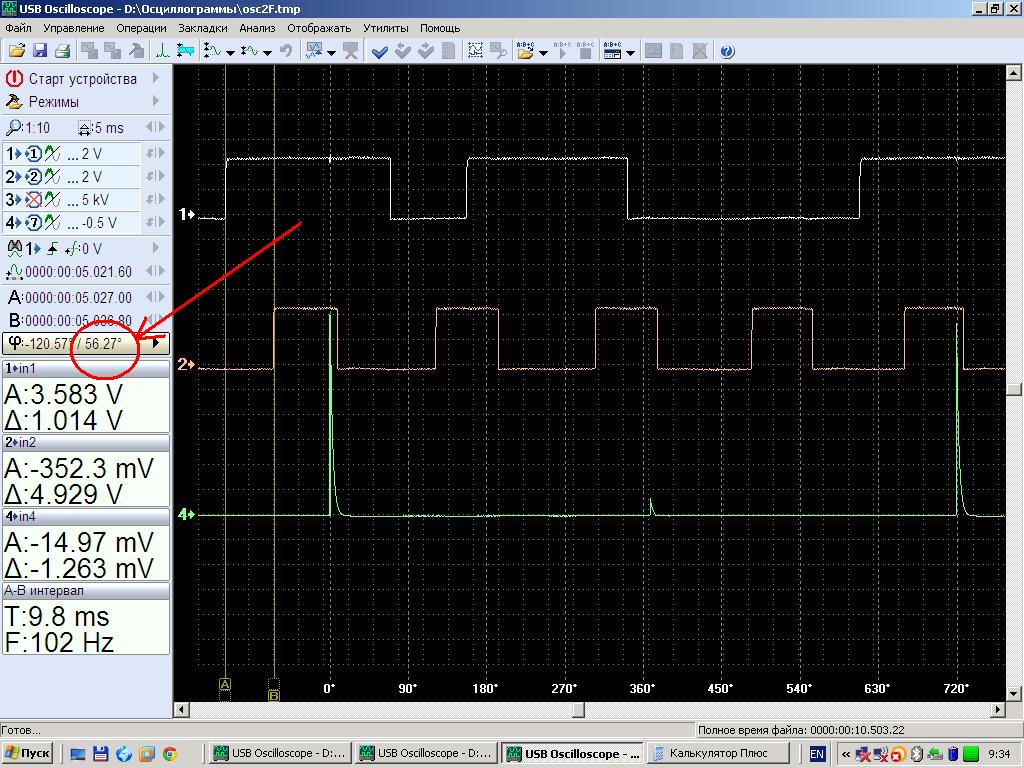Click the Пуск start button
1024x768 pixels.
[28, 753]
